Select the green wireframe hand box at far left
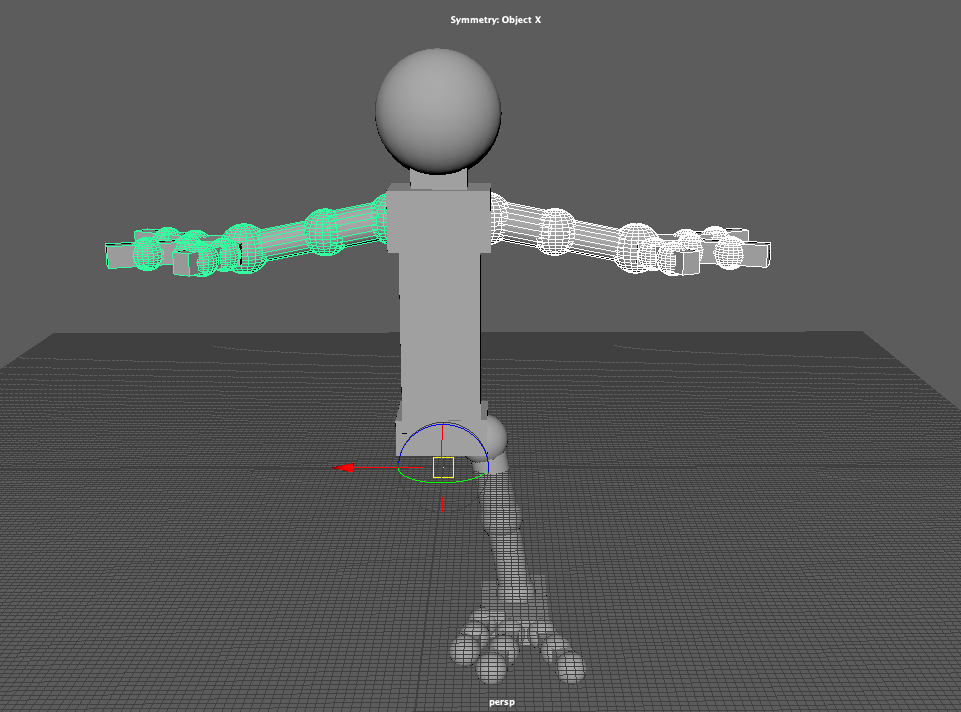961x712 pixels. point(121,255)
